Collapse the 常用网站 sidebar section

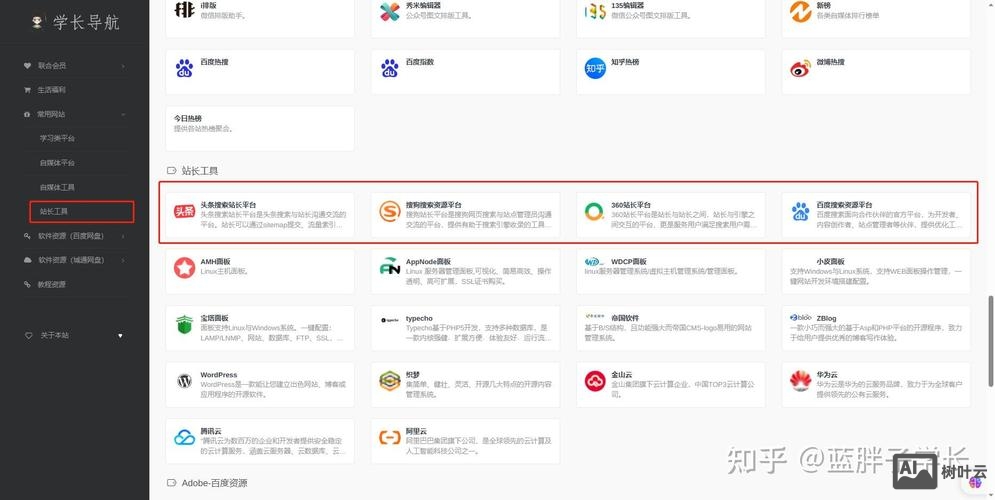123,114
